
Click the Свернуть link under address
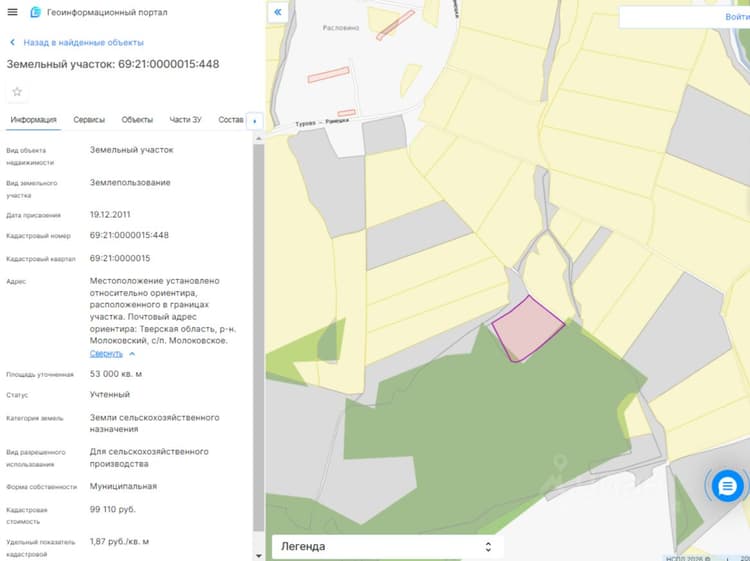106,354
